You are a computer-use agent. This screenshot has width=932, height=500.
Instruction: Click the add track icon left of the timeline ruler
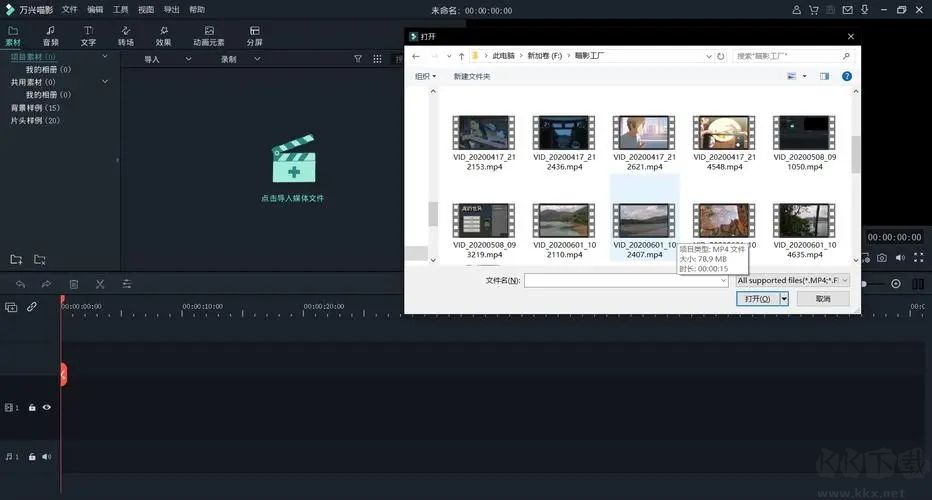point(11,307)
